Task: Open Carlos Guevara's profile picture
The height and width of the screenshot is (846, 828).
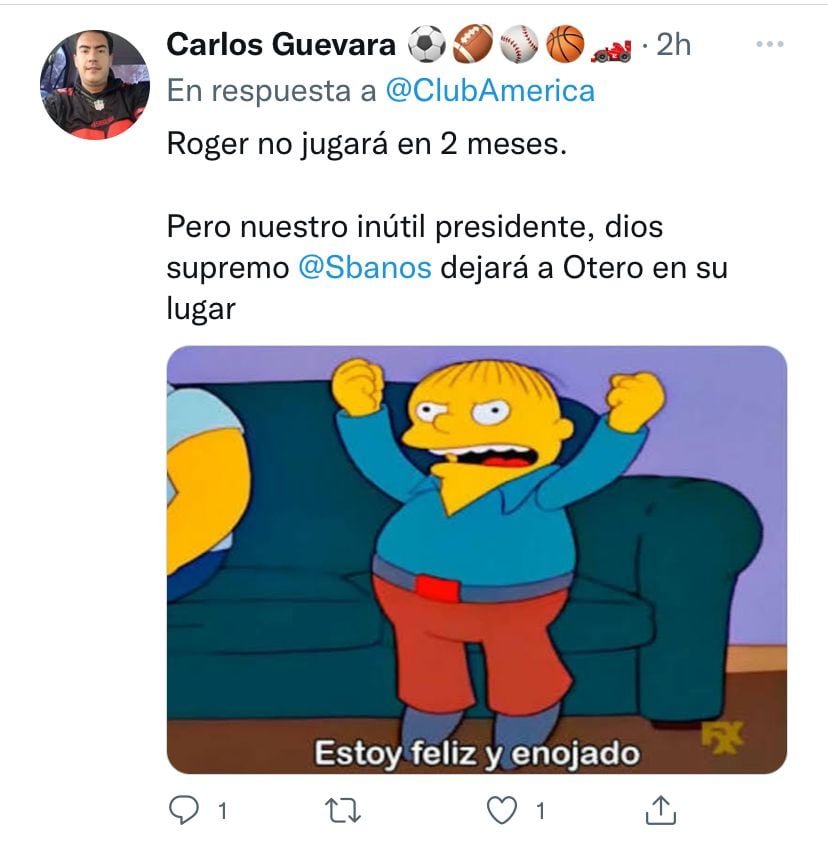Action: 95,85
